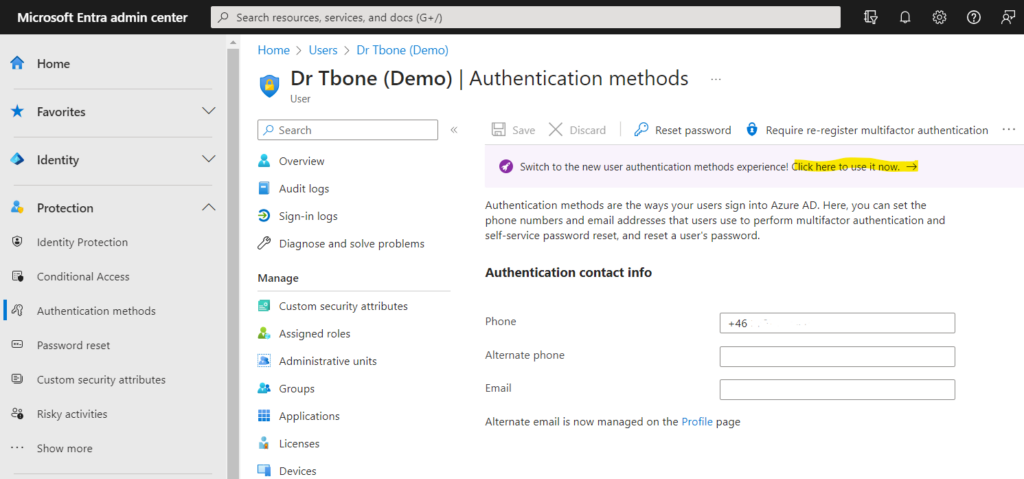1024x479 pixels.
Task: Click the global search resources box
Action: tap(526, 18)
